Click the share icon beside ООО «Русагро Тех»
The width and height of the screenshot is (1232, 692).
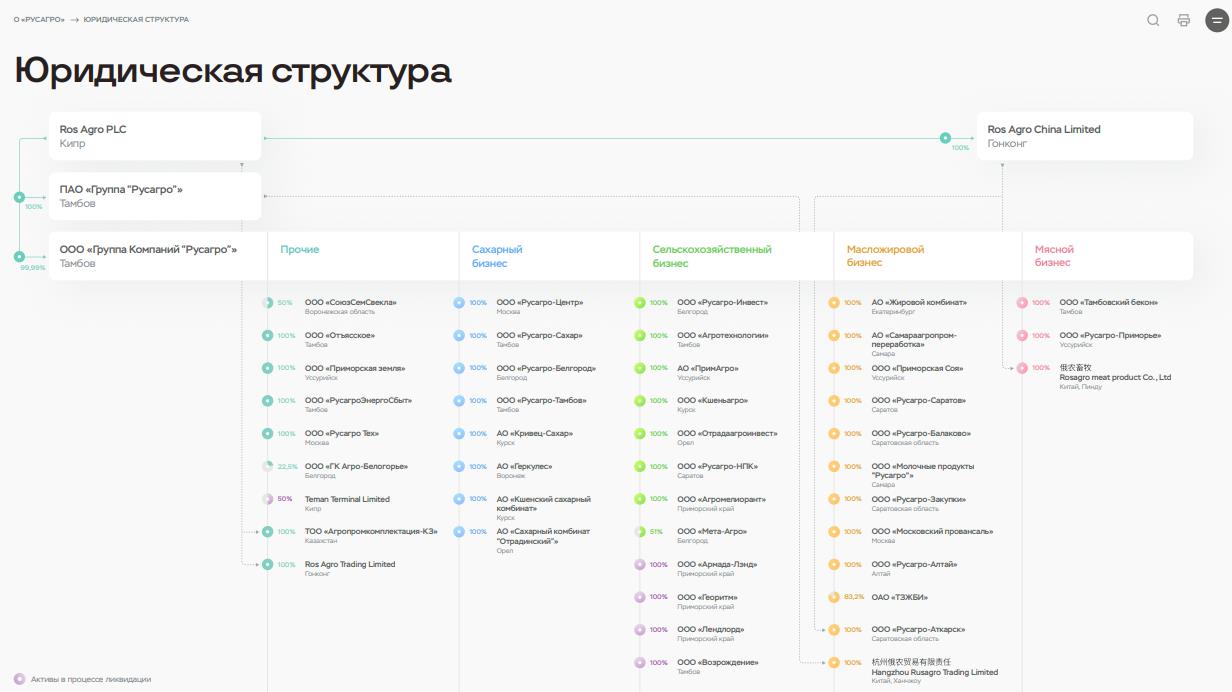click(x=267, y=434)
